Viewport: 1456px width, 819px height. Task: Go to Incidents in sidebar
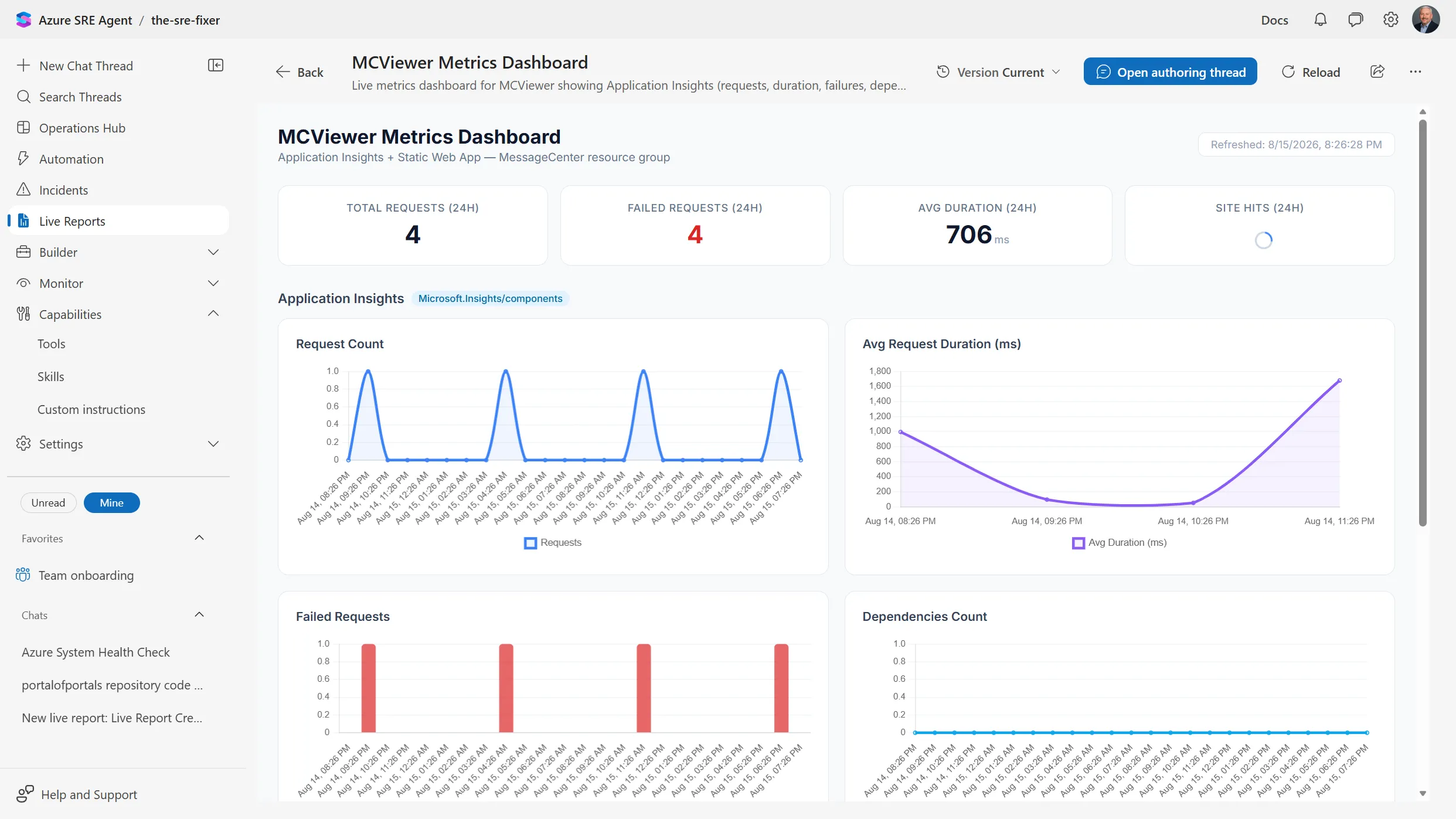tap(120, 189)
